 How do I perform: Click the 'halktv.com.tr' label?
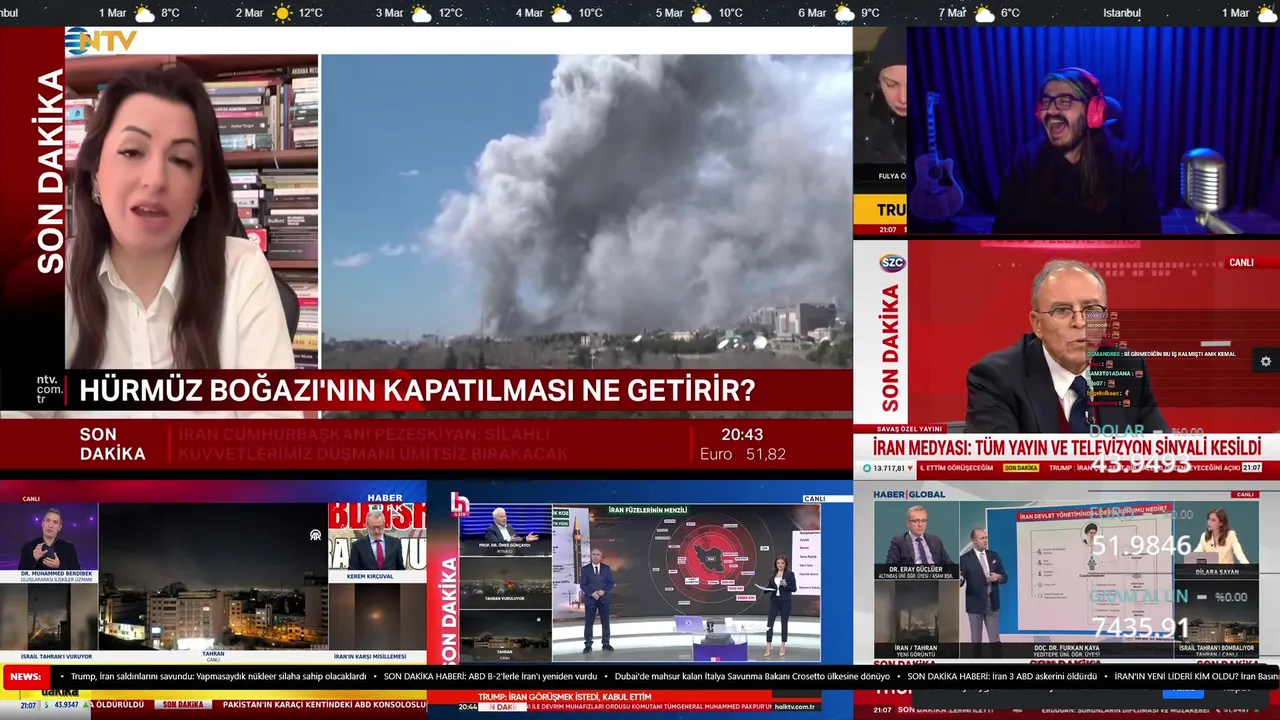(x=796, y=706)
